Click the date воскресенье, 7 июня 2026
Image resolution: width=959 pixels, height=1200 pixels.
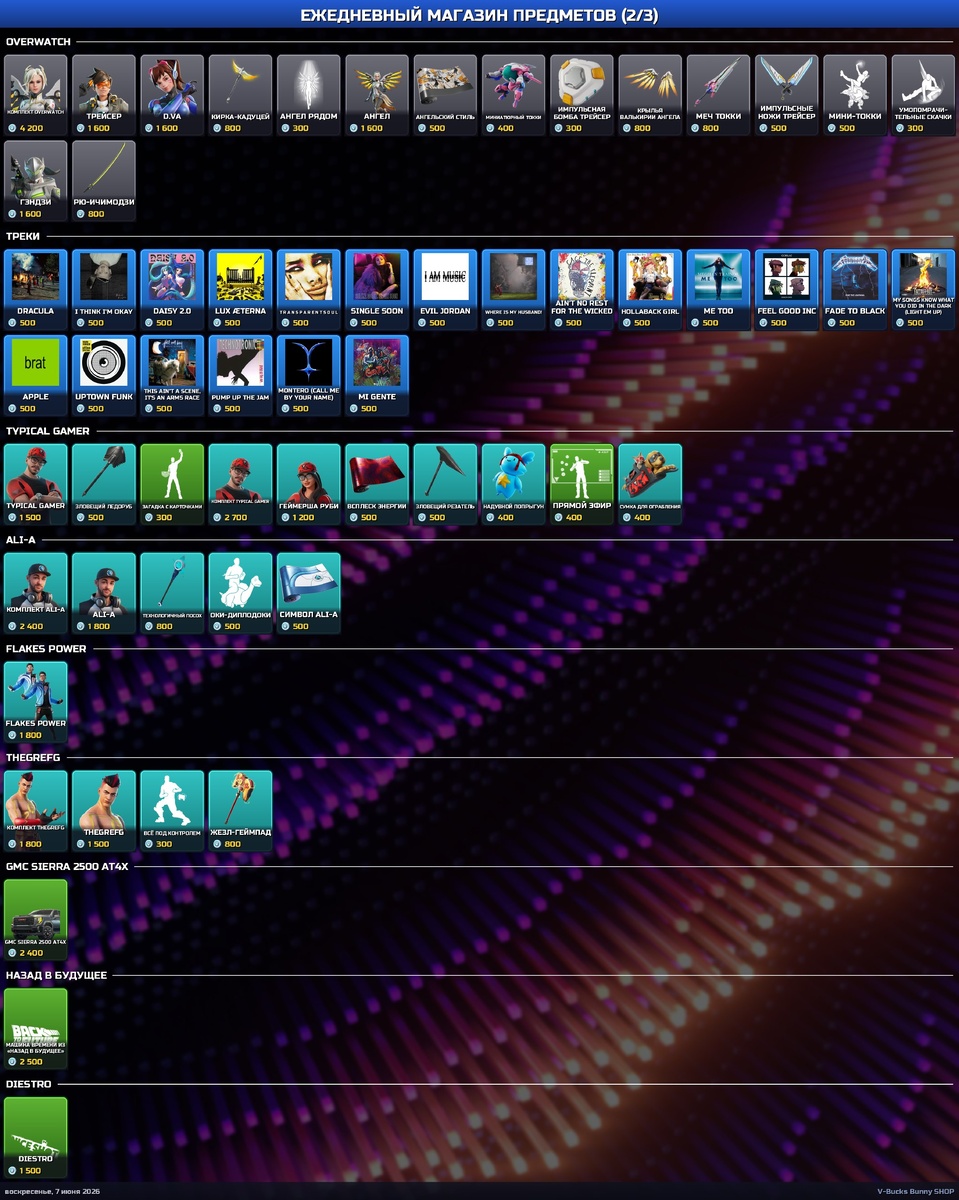(x=52, y=1191)
